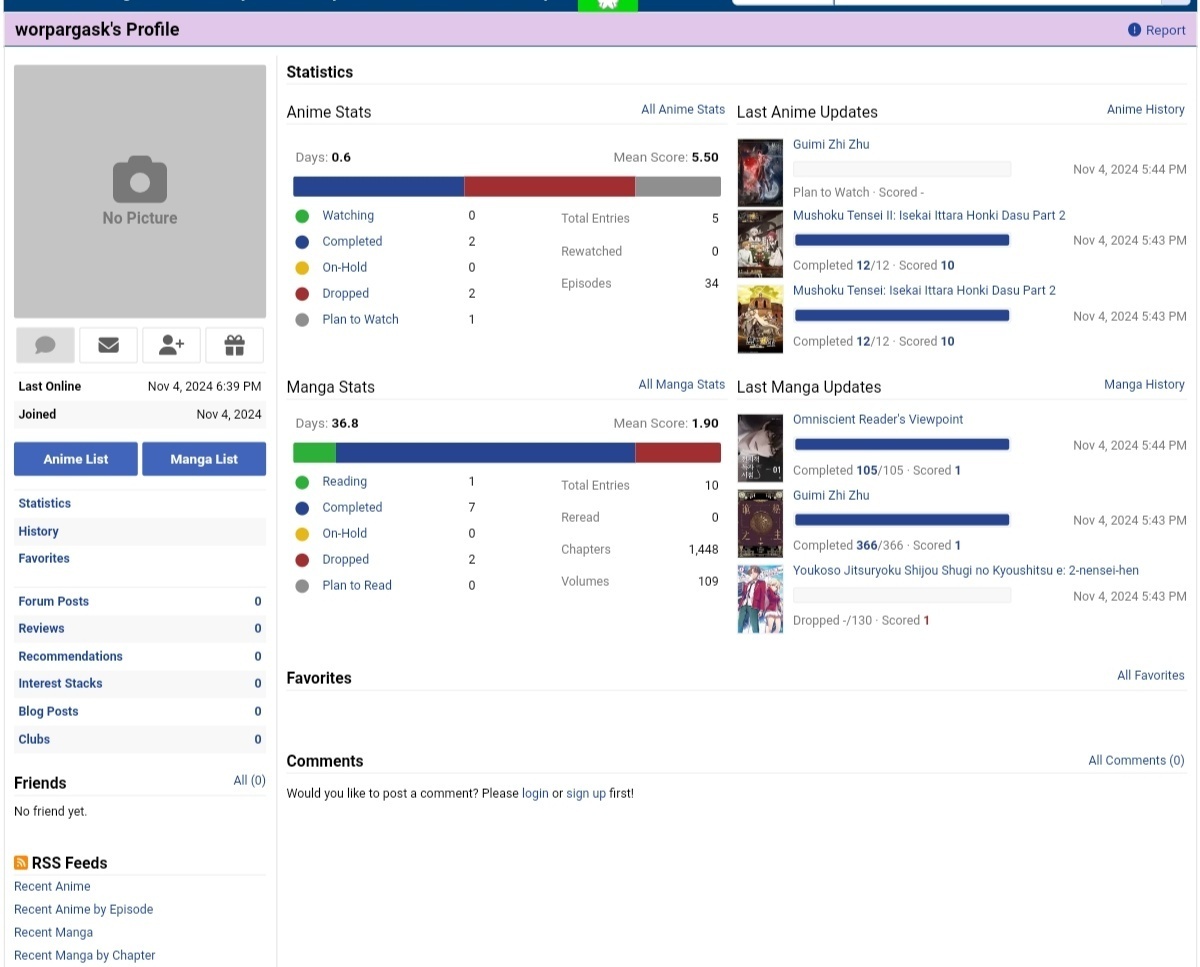
Task: Click the Report icon link
Action: click(1134, 30)
